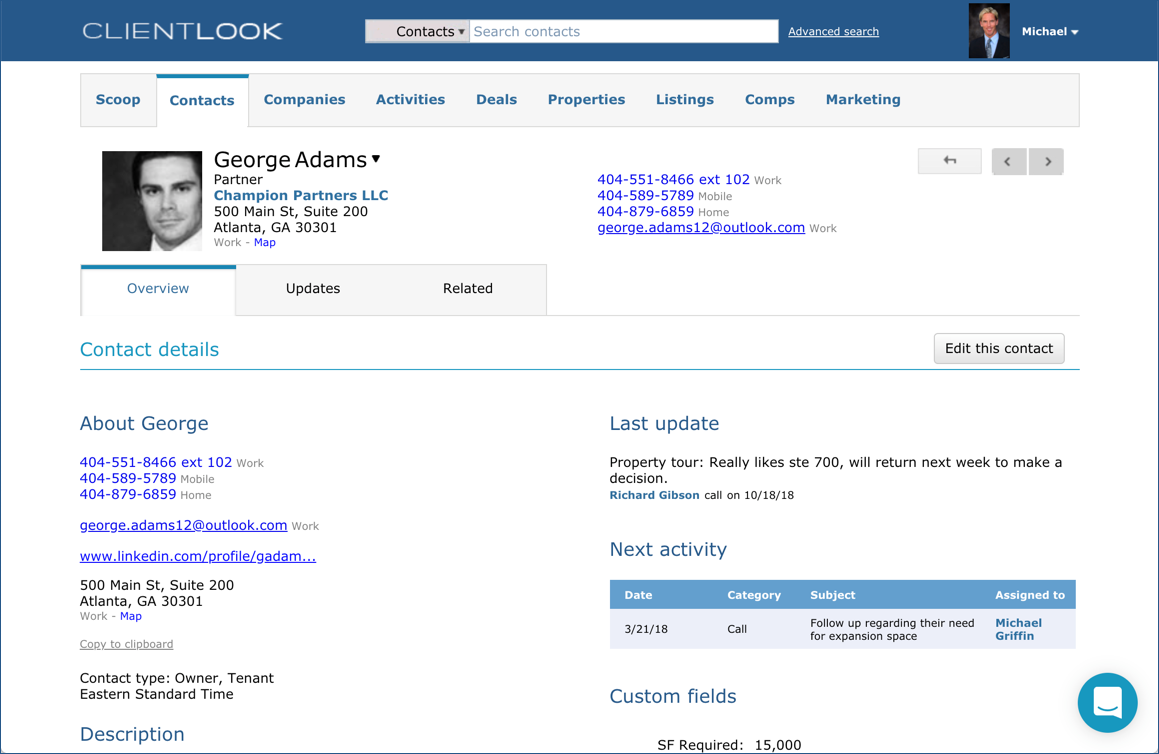Open the Deals tab
Screen dimensions: 1159x754
pyautogui.click(x=496, y=100)
